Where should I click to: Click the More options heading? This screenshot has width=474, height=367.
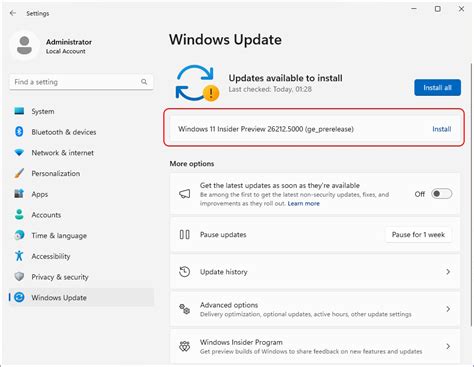click(192, 164)
